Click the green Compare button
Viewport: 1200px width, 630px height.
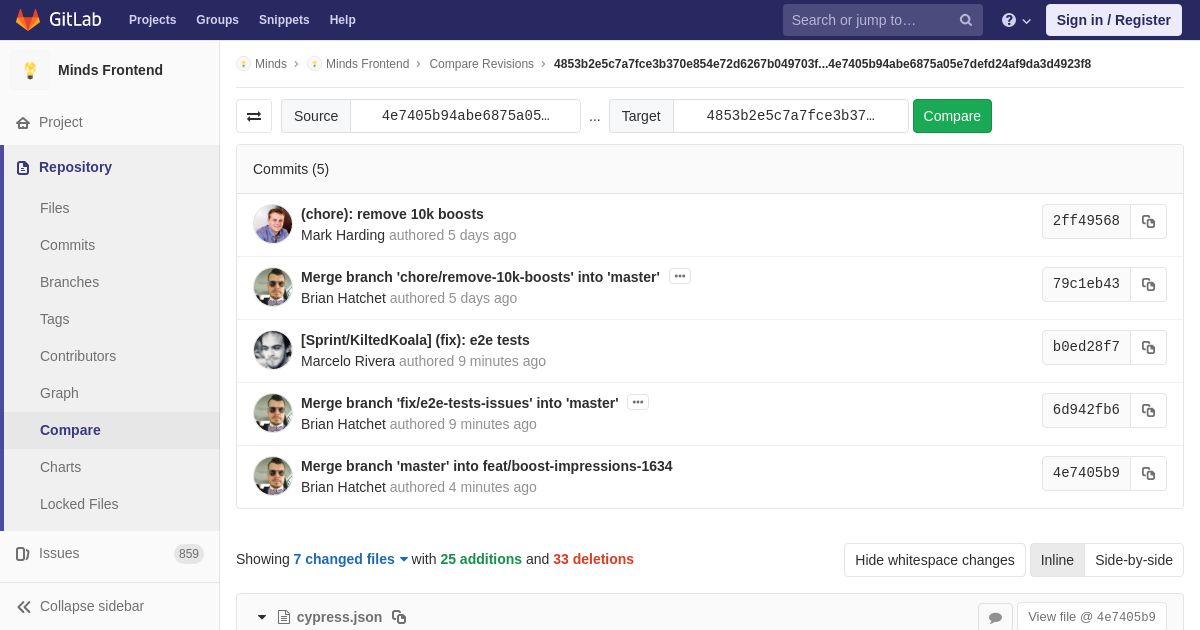[x=952, y=116]
